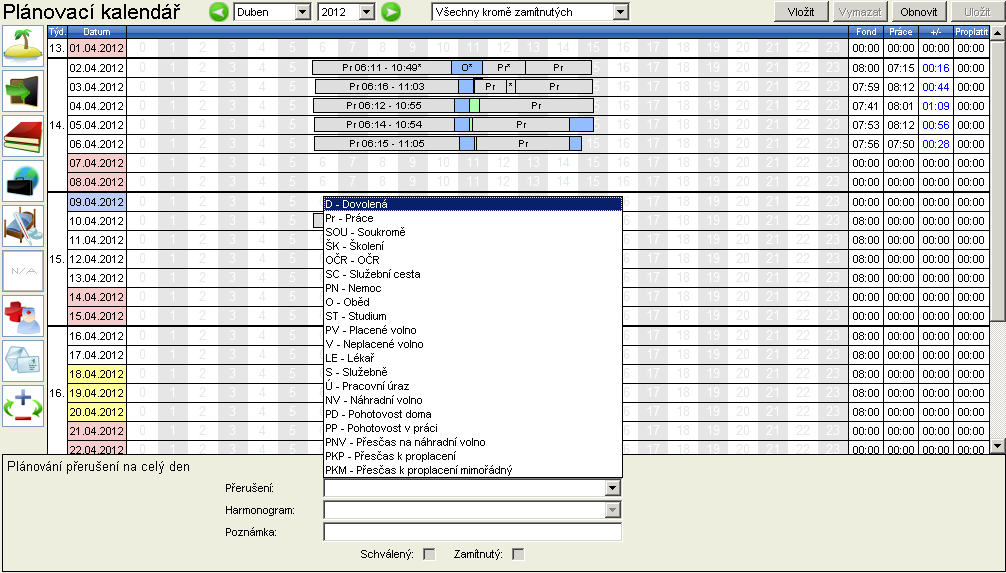Choose PKM - Přesčas k proplacení mimořádný
The image size is (1006, 573).
473,470
